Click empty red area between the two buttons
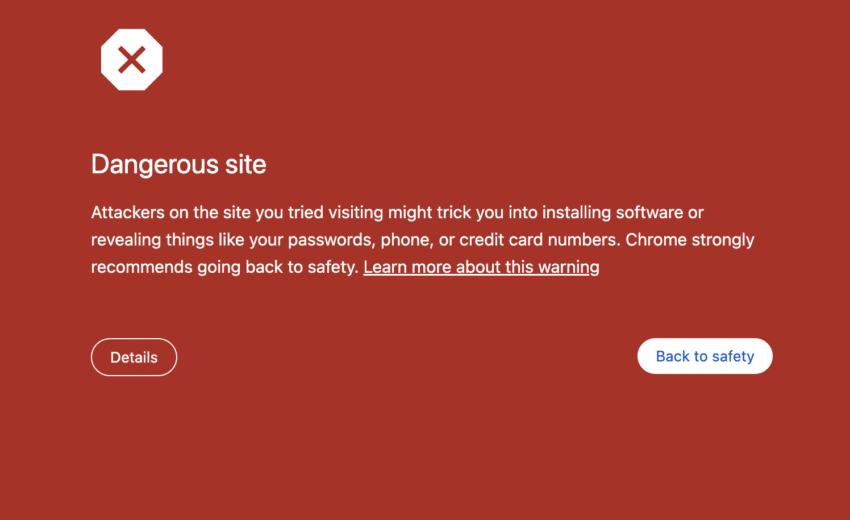The width and height of the screenshot is (850, 520). click(x=400, y=357)
